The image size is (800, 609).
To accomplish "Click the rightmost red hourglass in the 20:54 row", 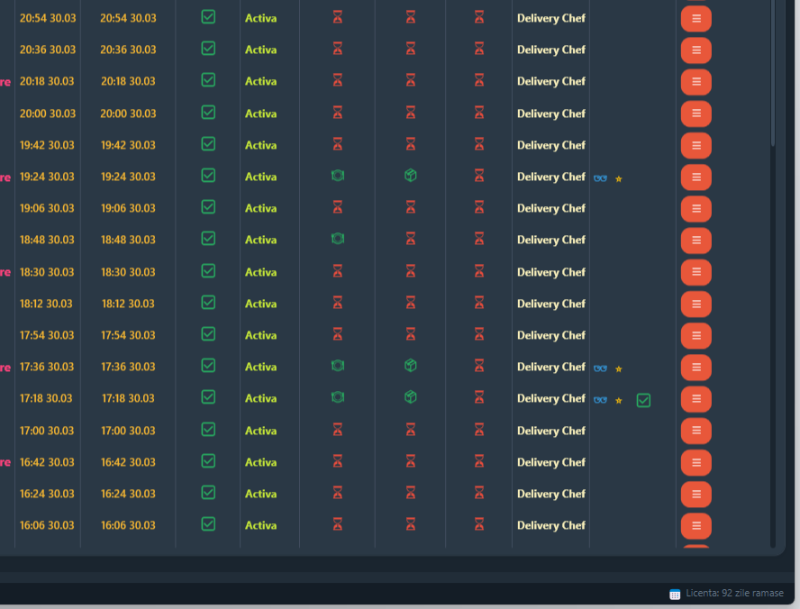I will coord(479,18).
